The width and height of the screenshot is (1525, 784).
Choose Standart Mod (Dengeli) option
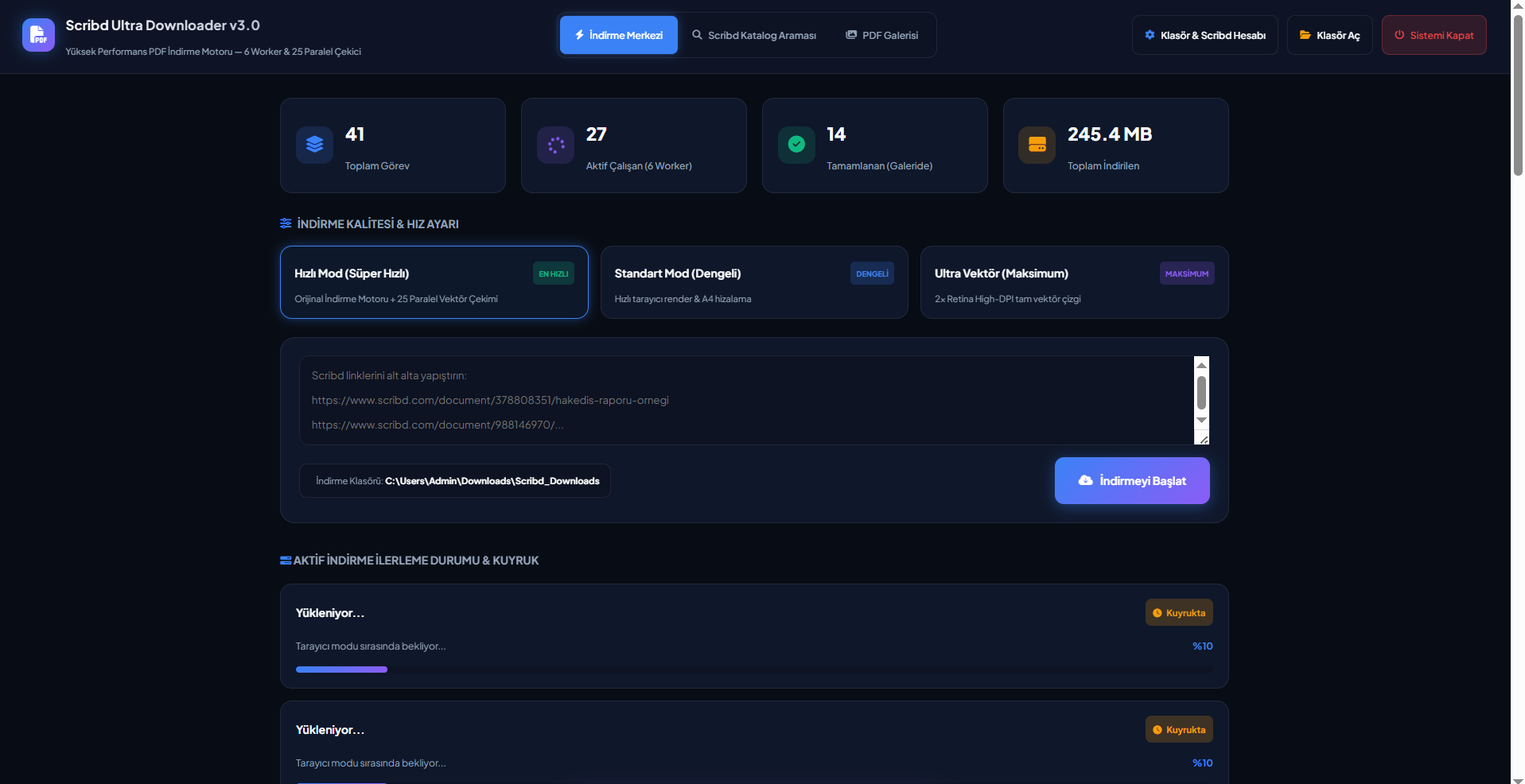point(754,282)
